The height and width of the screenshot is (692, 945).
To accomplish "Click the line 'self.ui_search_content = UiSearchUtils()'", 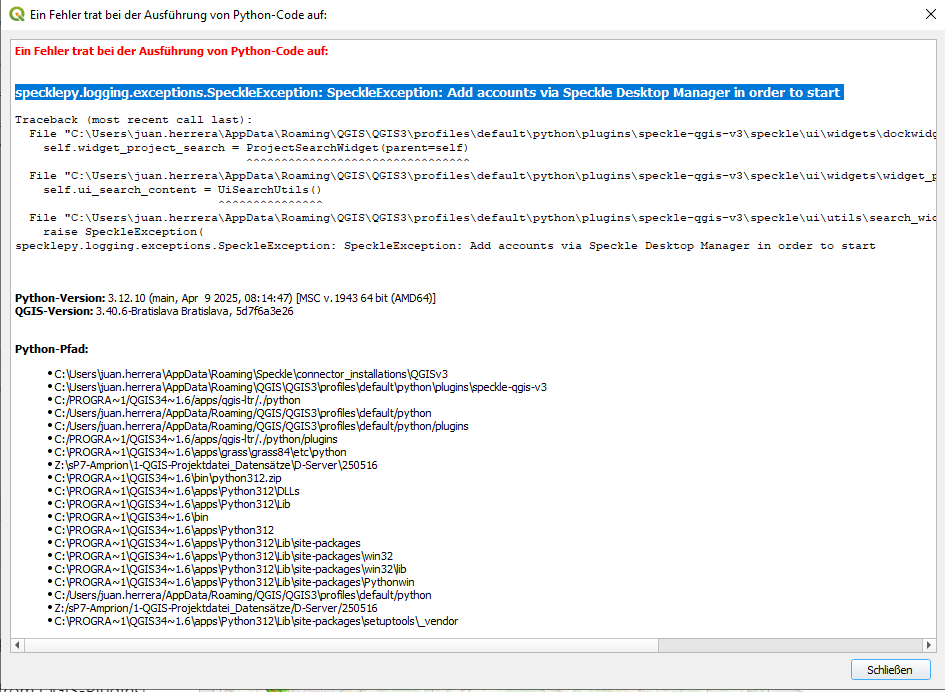I will pos(183,190).
